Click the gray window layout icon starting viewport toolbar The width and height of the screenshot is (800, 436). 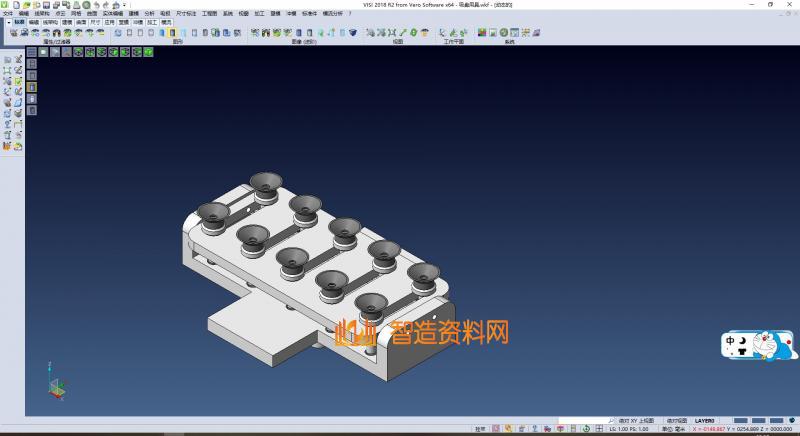point(32,52)
